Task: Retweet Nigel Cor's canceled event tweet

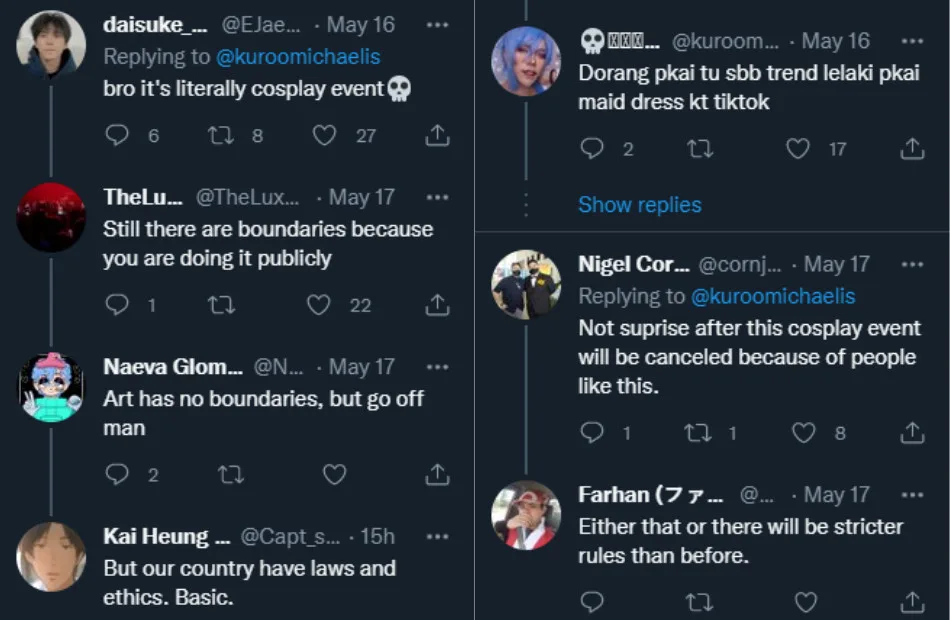Action: click(696, 432)
